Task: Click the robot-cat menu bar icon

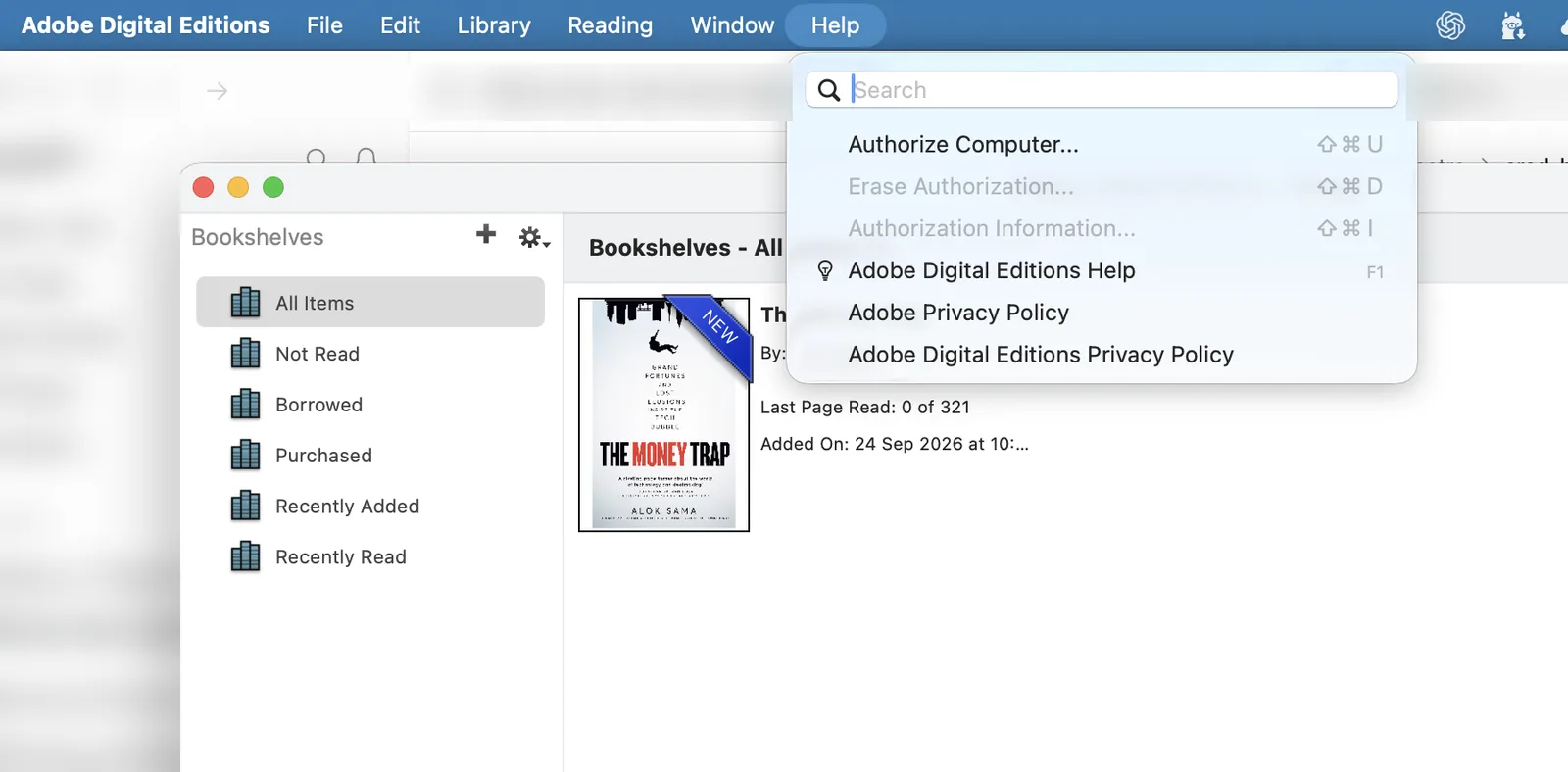Action: point(1513,25)
